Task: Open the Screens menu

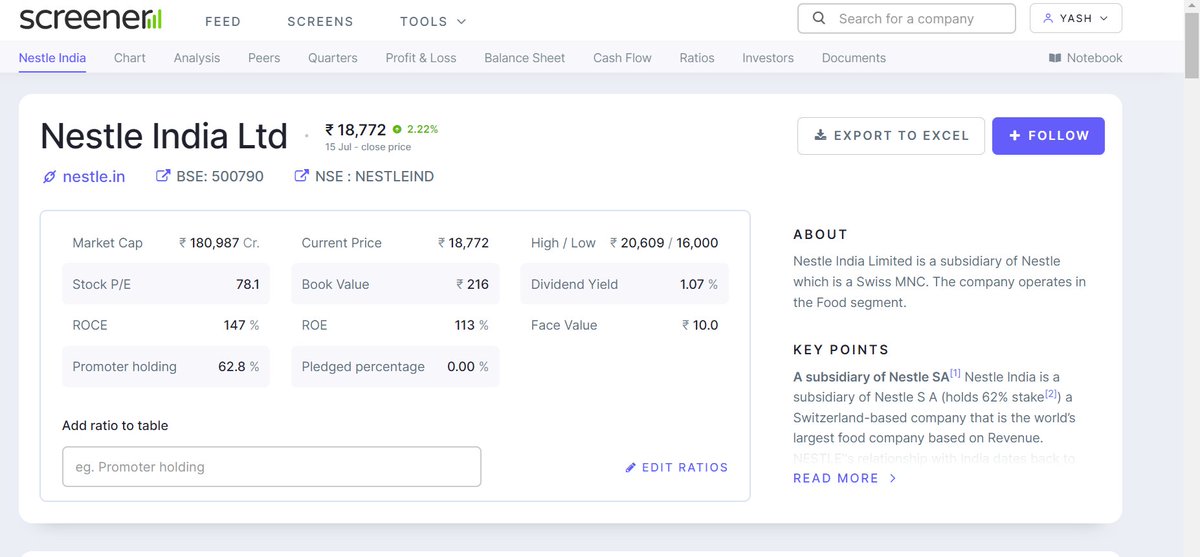Action: pos(320,21)
